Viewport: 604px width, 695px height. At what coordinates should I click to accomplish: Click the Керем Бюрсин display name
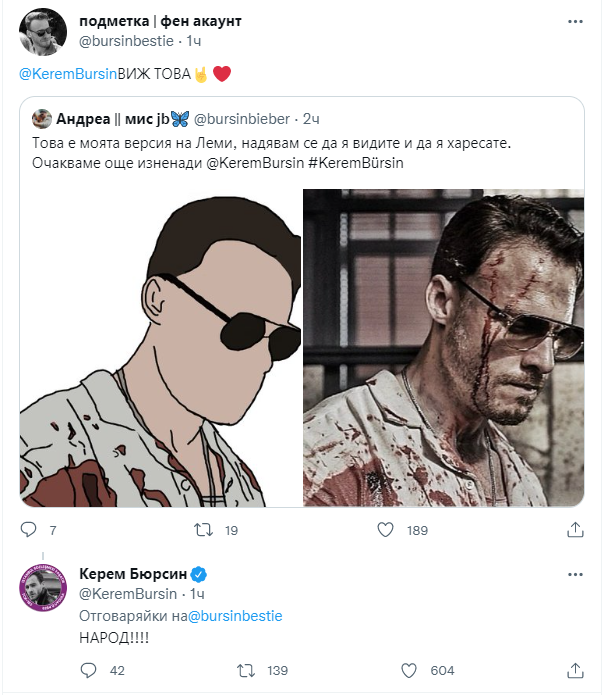(131, 575)
